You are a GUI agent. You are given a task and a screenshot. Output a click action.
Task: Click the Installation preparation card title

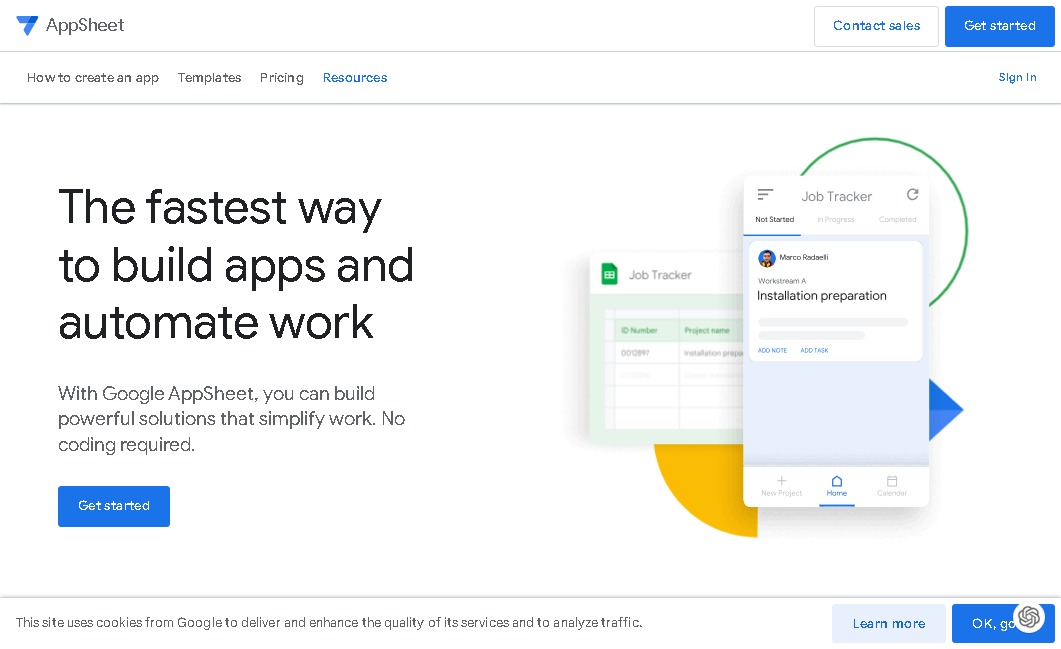[821, 296]
